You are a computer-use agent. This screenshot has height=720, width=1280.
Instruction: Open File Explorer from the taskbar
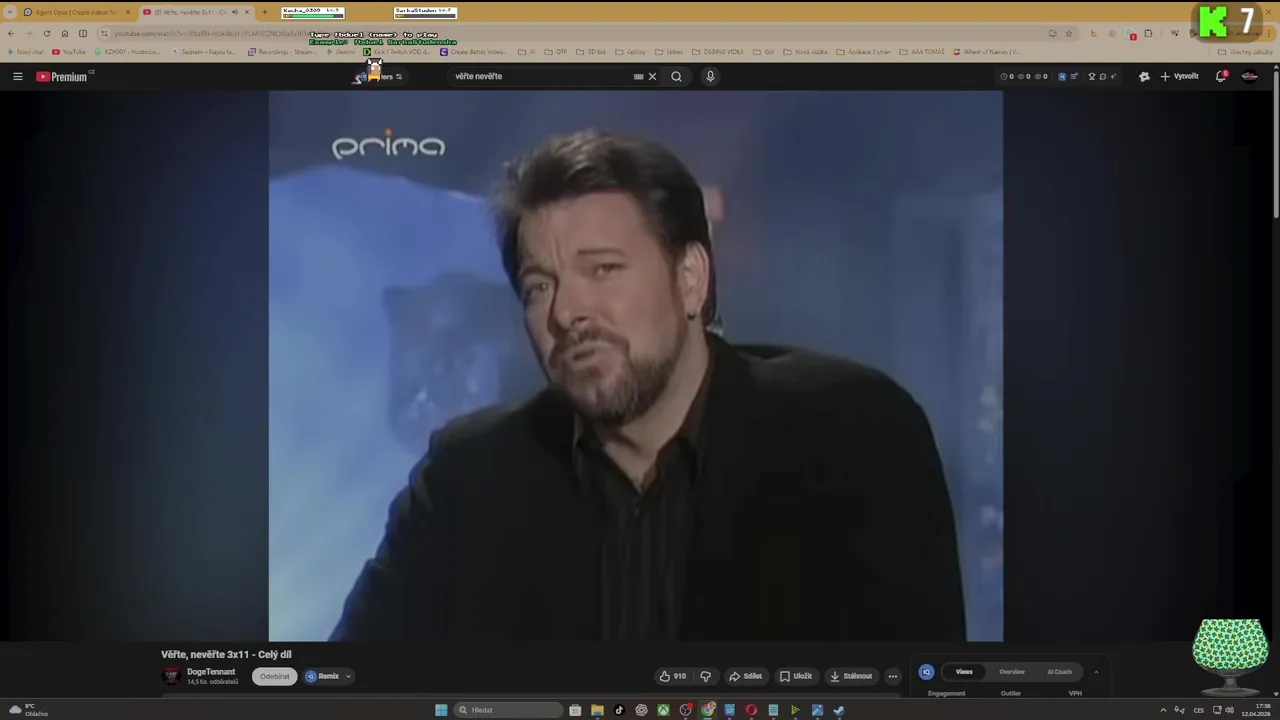pyautogui.click(x=597, y=710)
